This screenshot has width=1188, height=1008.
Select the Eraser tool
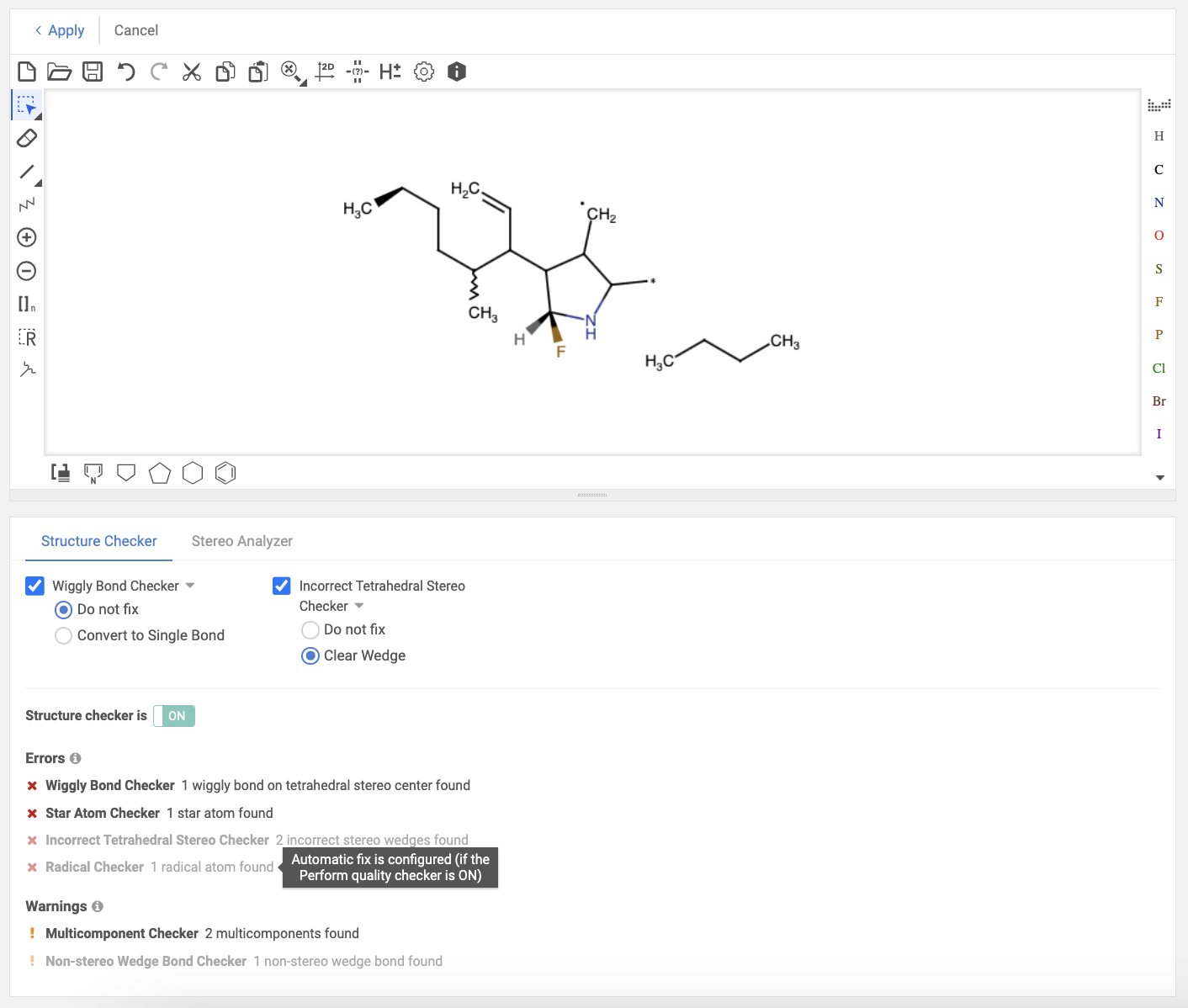(27, 138)
